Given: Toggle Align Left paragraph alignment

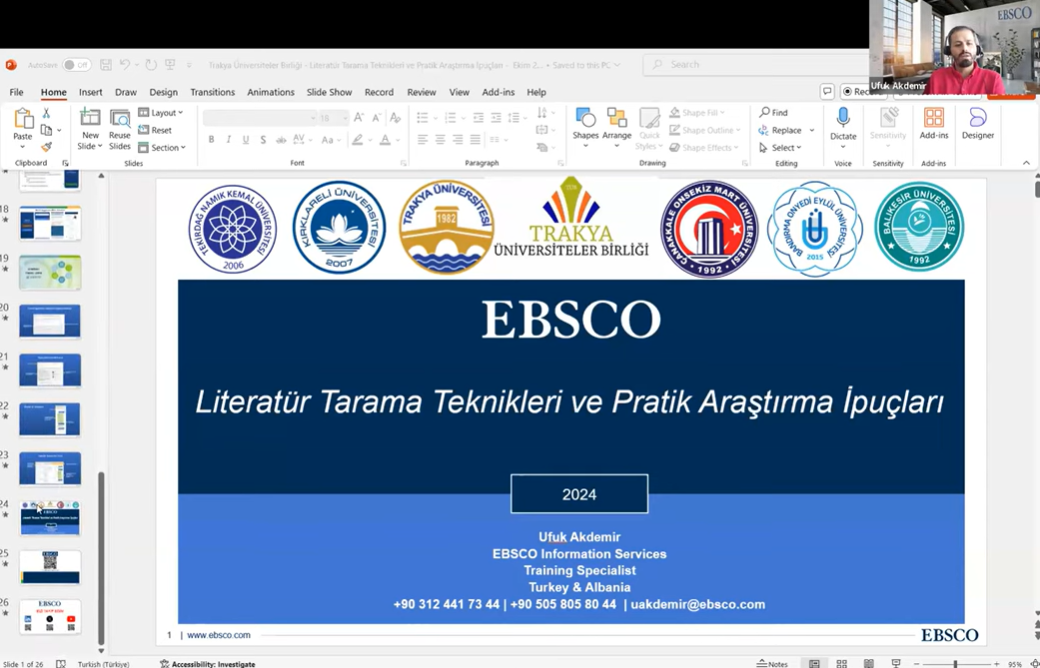Looking at the screenshot, I should [422, 140].
